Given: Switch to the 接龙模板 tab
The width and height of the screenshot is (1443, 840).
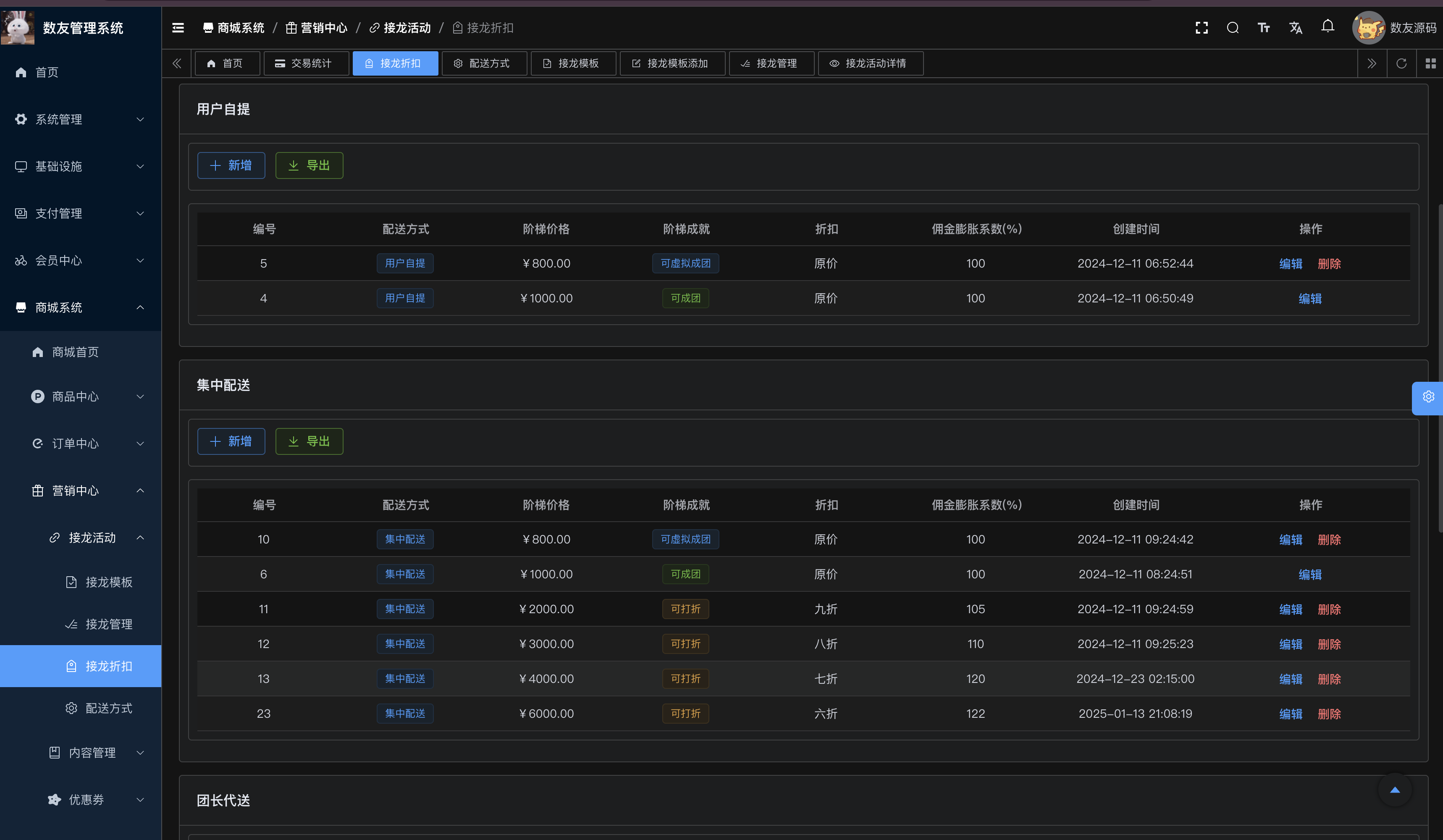Looking at the screenshot, I should coord(573,63).
